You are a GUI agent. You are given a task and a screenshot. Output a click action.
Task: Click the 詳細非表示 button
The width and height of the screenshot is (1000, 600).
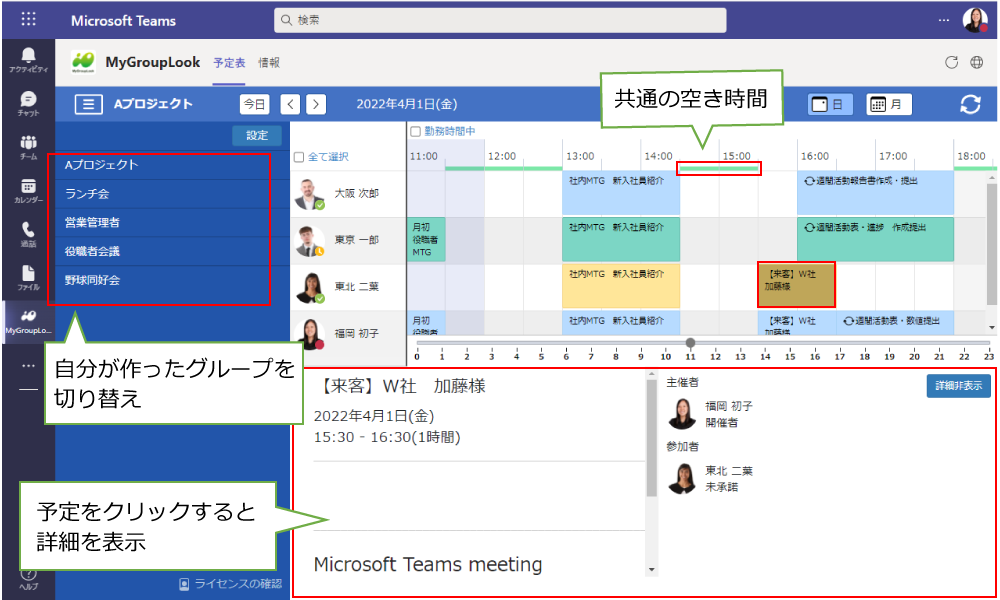coord(958,386)
